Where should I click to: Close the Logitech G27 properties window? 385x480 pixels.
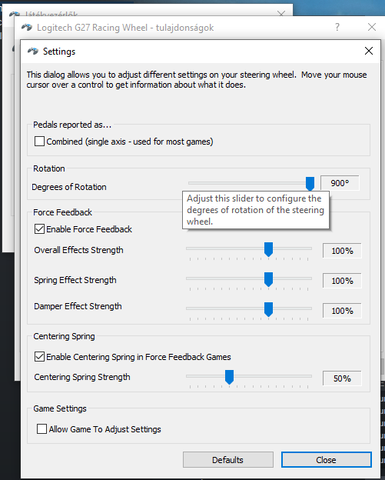[372, 27]
